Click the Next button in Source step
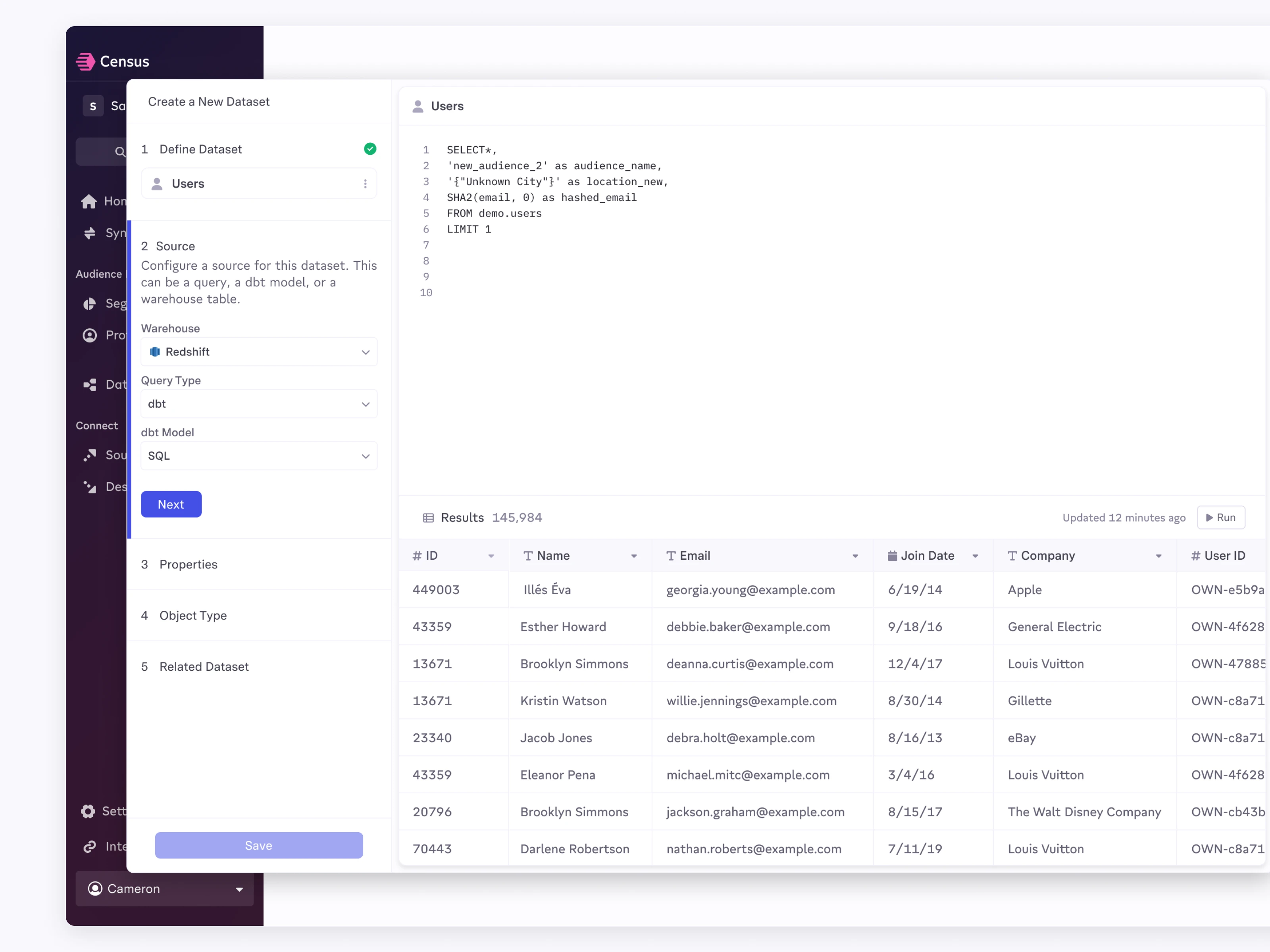The width and height of the screenshot is (1270, 952). coord(171,504)
